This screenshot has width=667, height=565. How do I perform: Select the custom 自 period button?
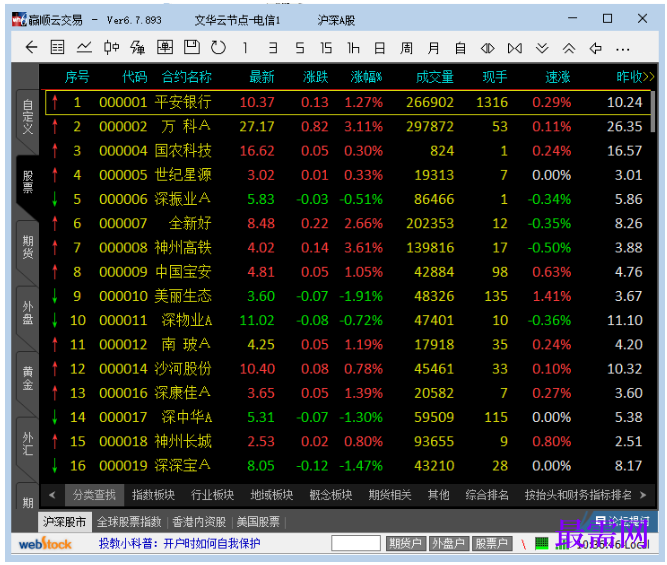tap(460, 48)
